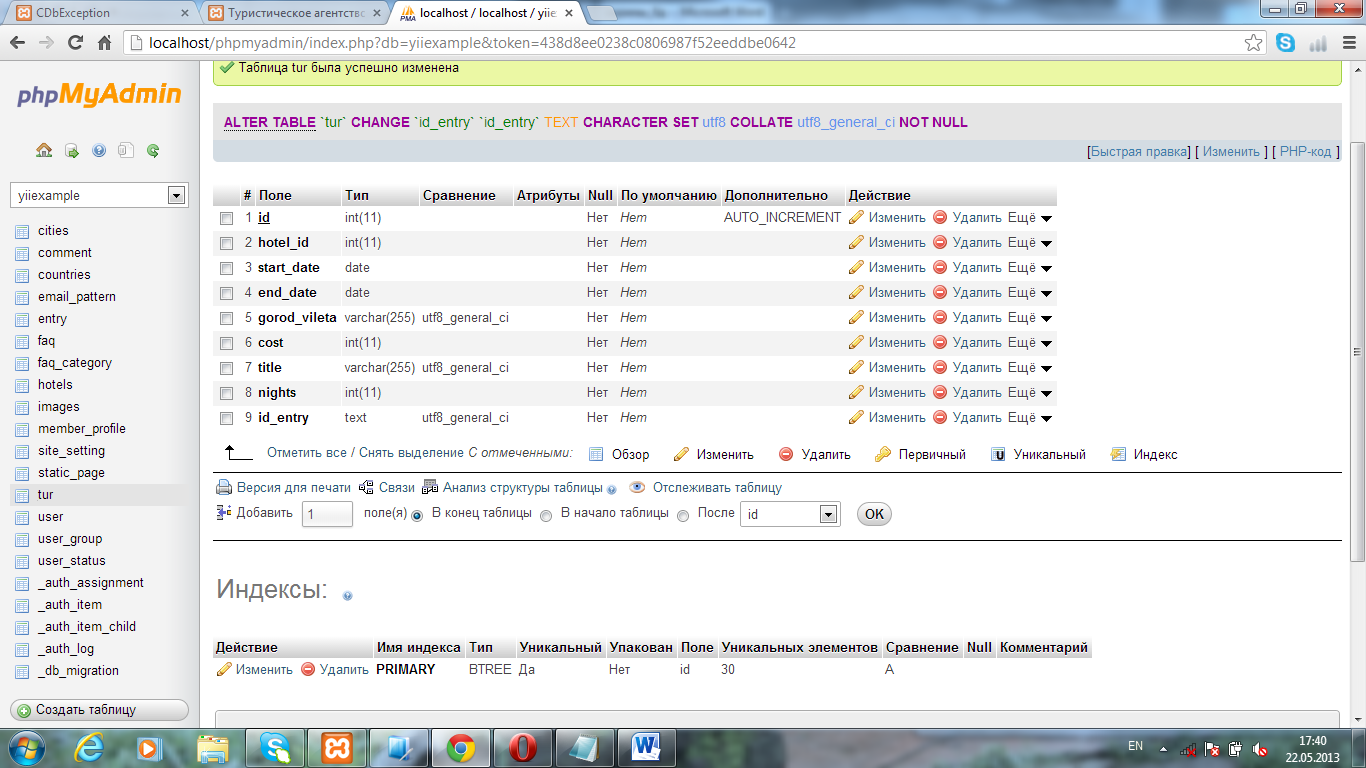Open the 'После' field dropdown showing id

(788, 514)
